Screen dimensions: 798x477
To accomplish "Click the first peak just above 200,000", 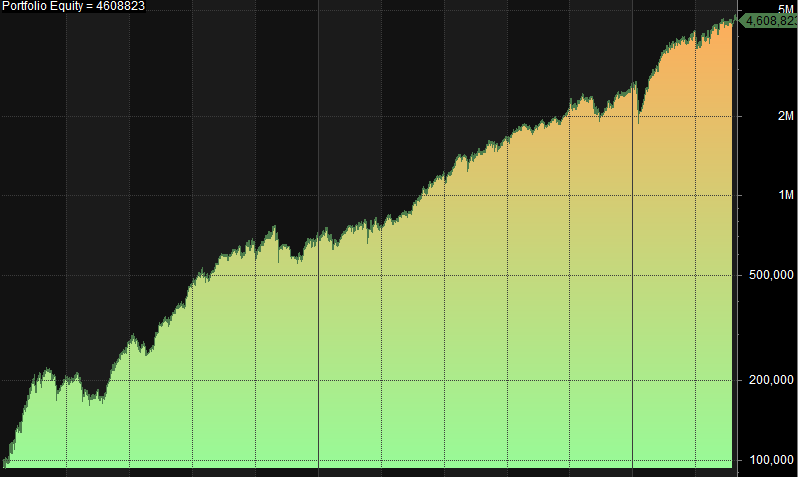I will click(45, 371).
